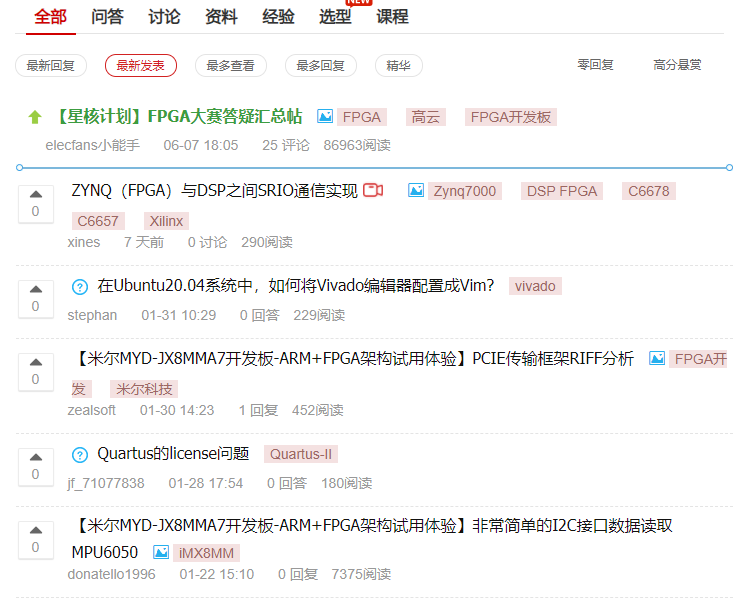Sort by 最新发表
Image resolution: width=756 pixels, height=598 pixels.
coord(141,66)
